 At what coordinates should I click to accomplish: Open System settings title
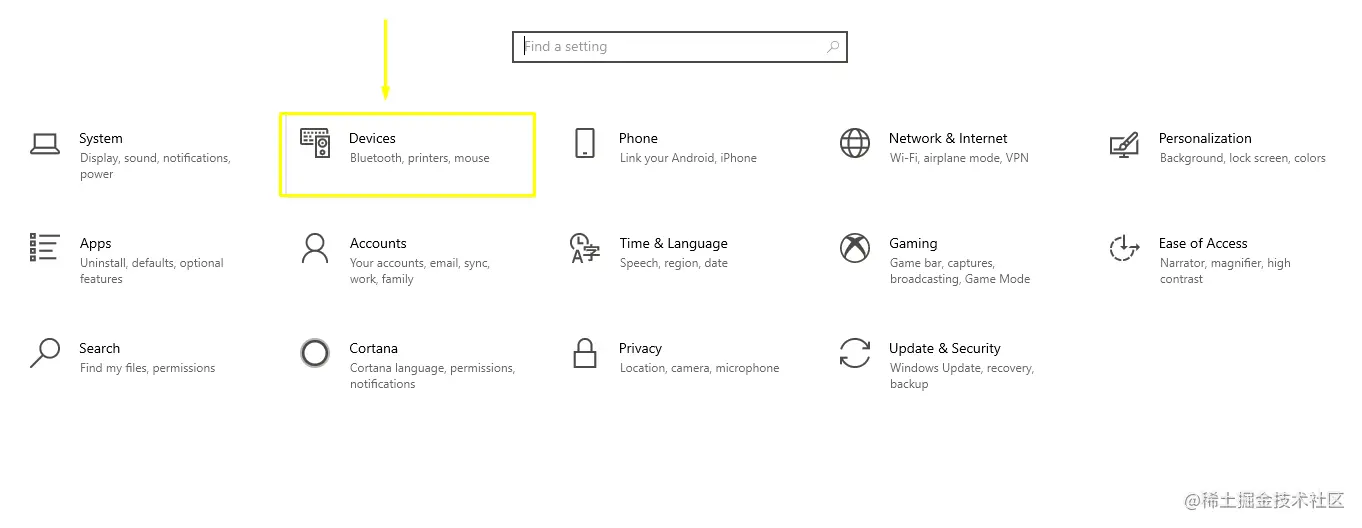click(101, 138)
